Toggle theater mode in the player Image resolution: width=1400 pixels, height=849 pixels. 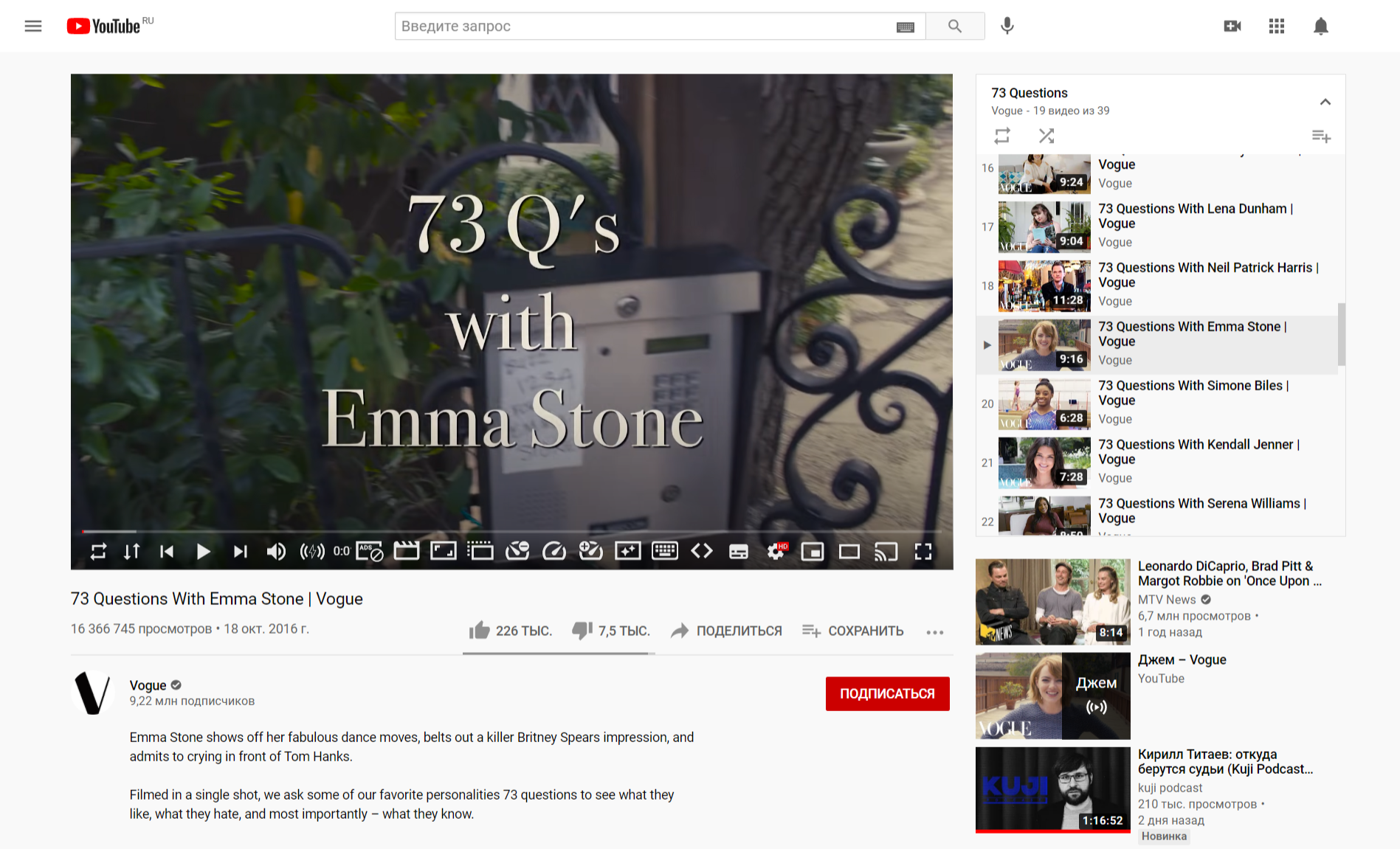[849, 552]
